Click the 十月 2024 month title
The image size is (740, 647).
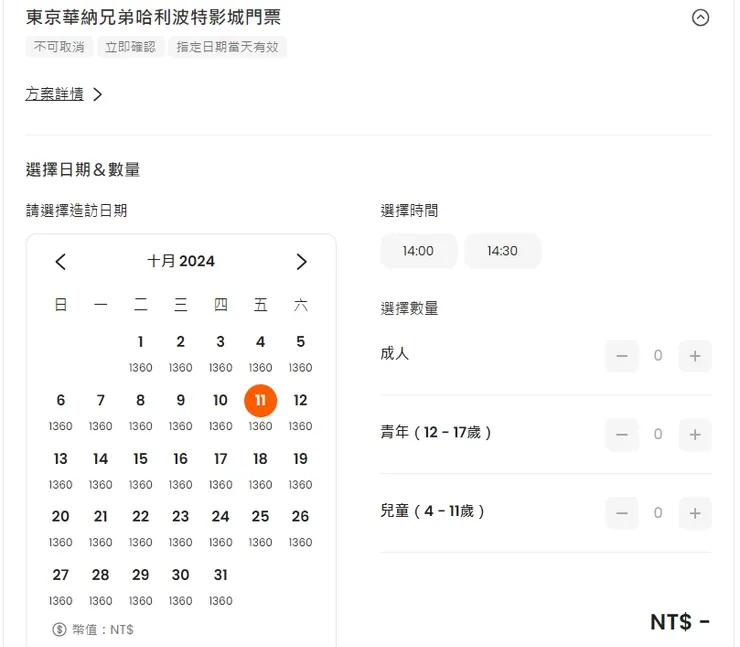(181, 261)
